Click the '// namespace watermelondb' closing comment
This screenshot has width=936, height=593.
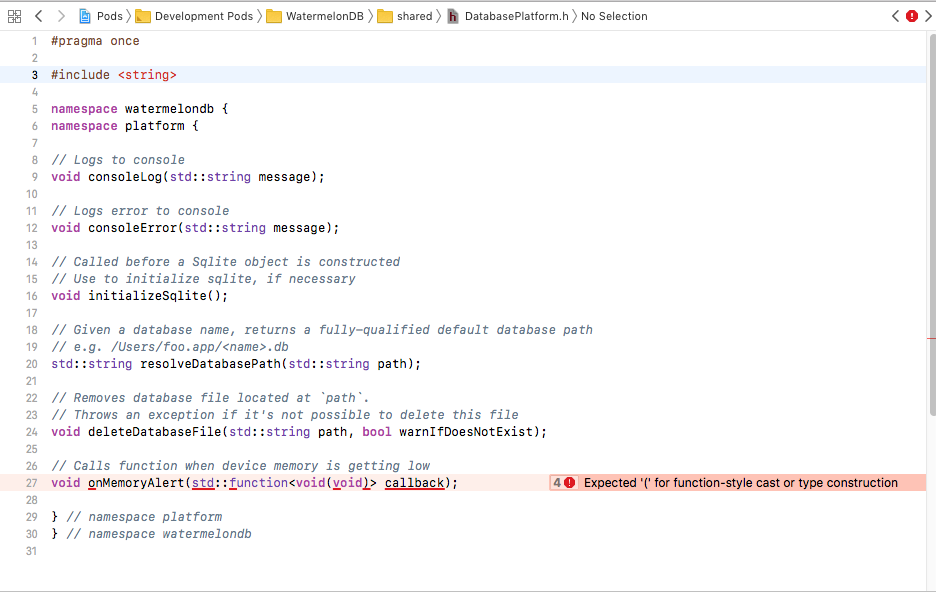click(x=159, y=534)
